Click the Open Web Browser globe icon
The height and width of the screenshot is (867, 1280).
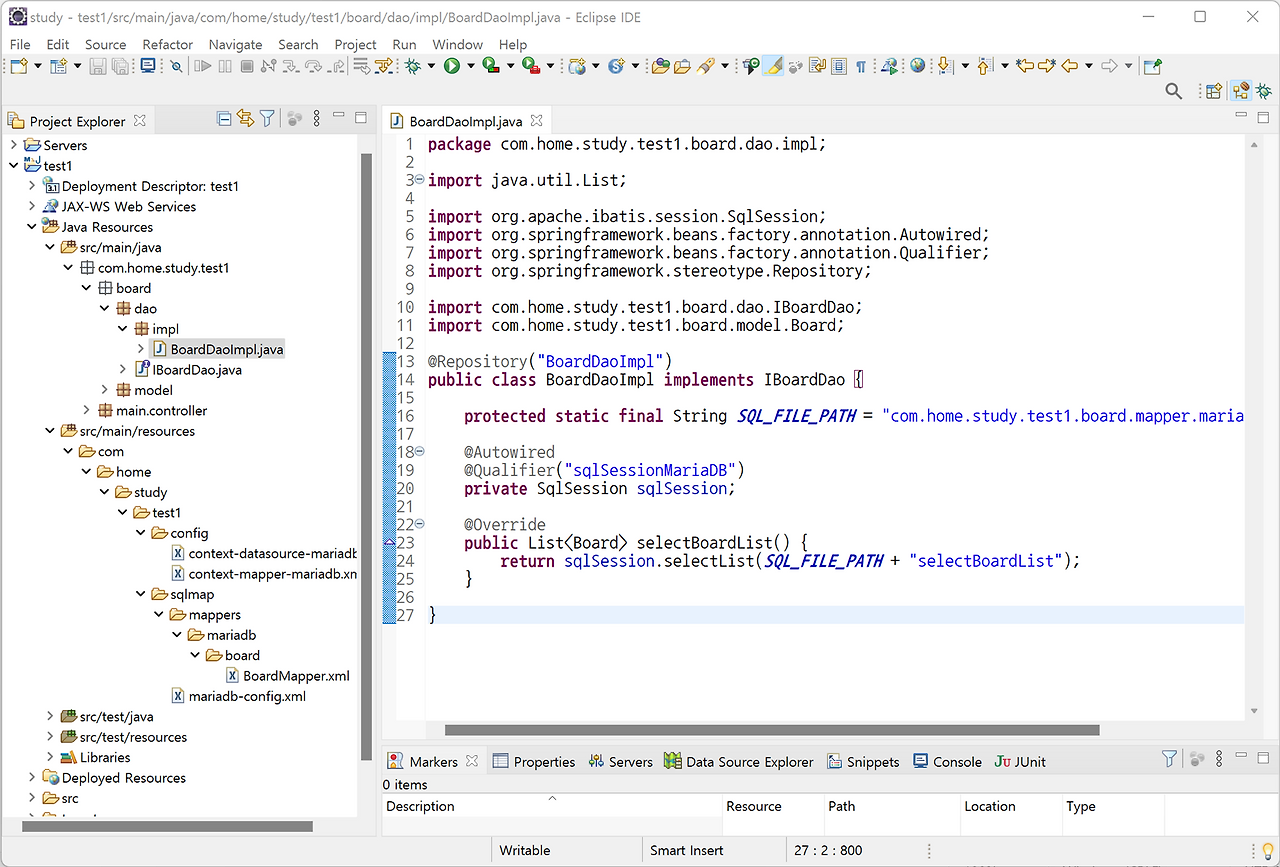(x=917, y=66)
